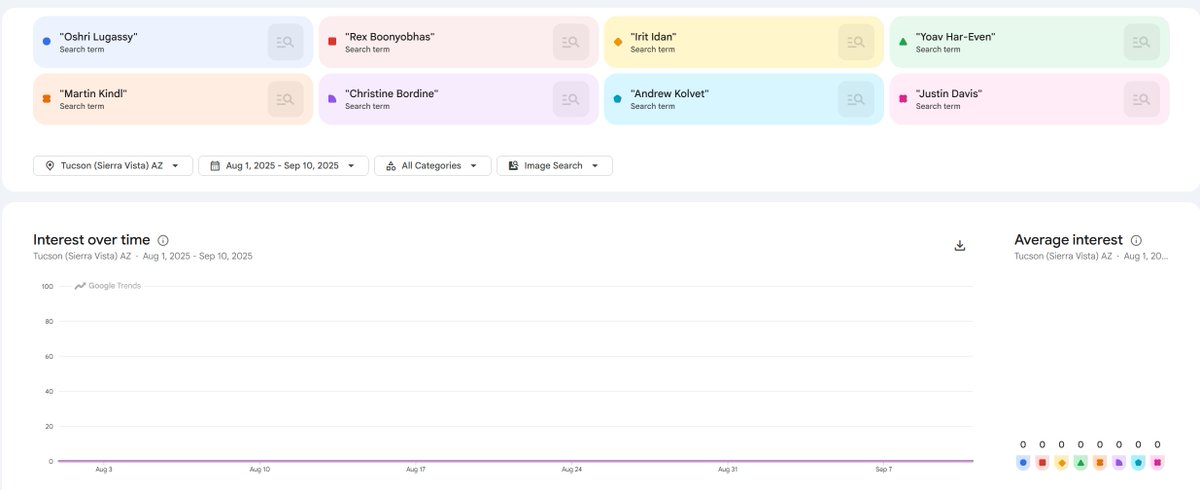Viewport: 1200px width, 490px height.
Task: Click the download icon for Interest over time
Action: click(x=960, y=245)
